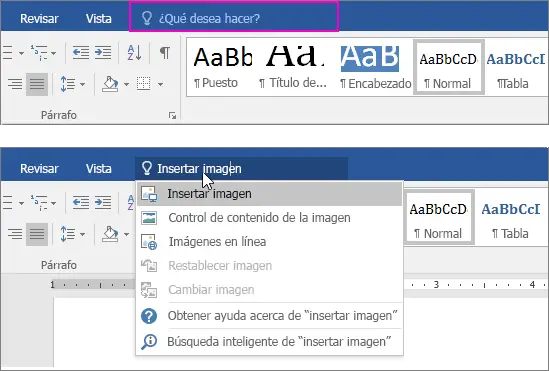
Task: Increase indent in the upper ribbon
Action: pos(103,53)
